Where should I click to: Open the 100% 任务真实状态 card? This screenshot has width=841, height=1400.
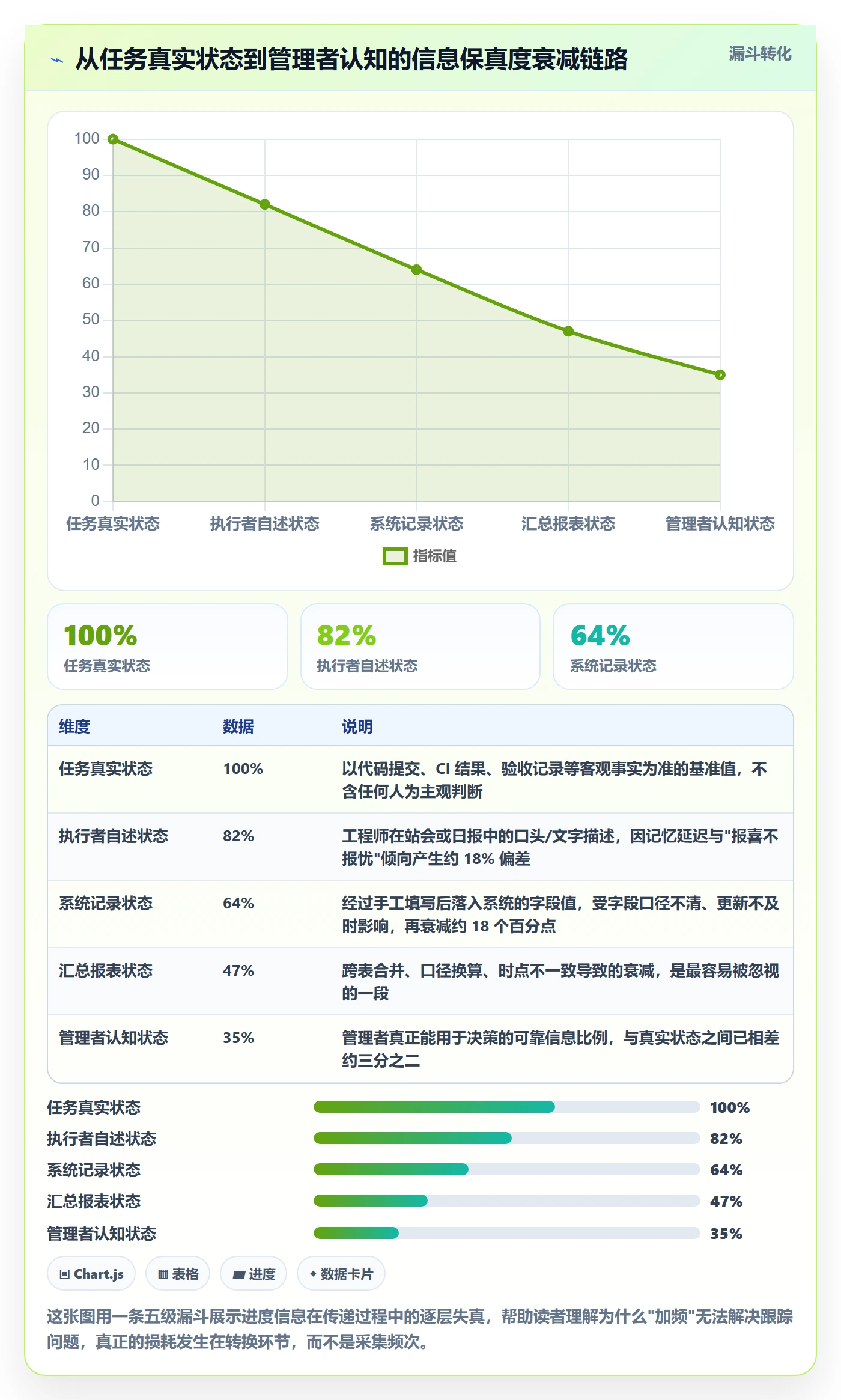coord(168,647)
